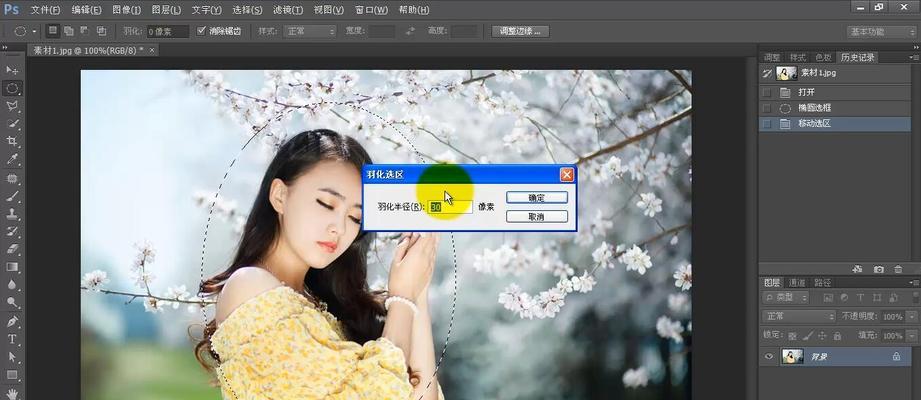Select the Healing Brush tool
Viewport: 921px width, 400px height.
pos(12,178)
